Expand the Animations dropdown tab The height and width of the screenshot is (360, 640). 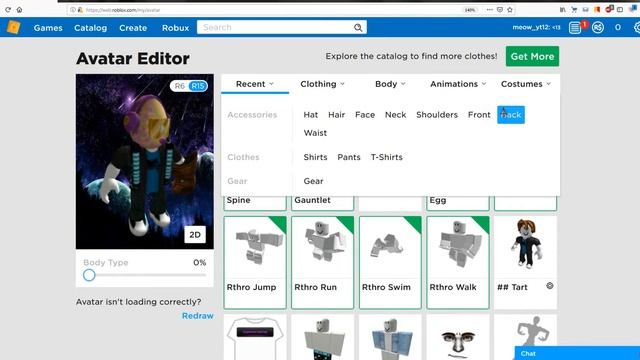(x=458, y=84)
